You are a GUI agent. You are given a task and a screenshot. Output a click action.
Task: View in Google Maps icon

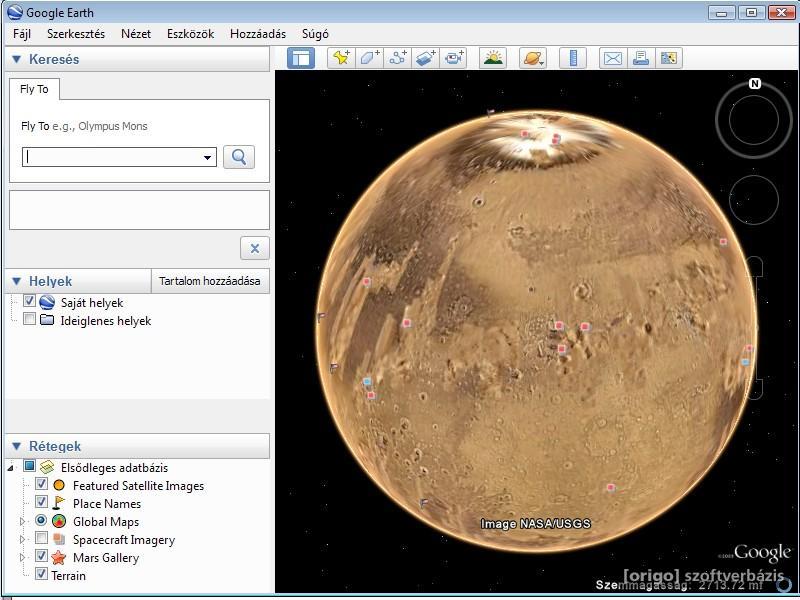coord(668,58)
